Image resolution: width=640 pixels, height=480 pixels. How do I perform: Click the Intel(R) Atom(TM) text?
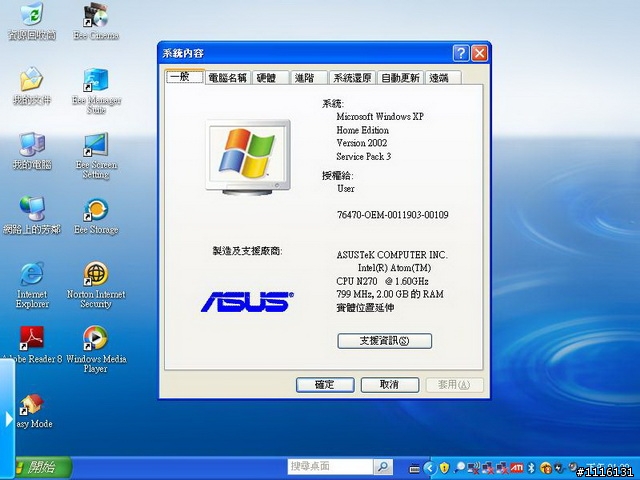coord(394,268)
